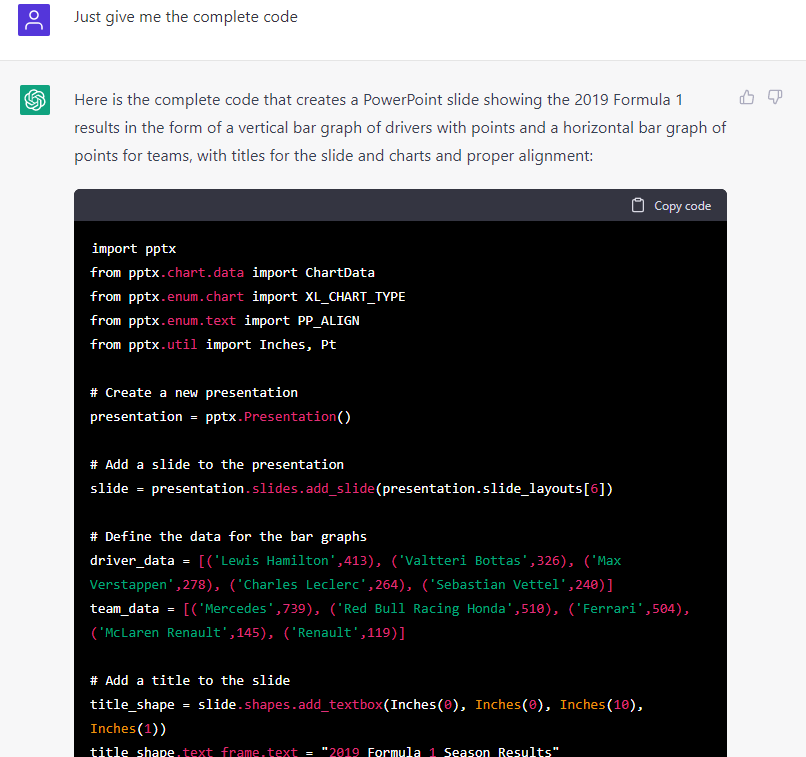Click the thumbs down feedback icon
Screen dimensions: 806x757
click(x=775, y=97)
